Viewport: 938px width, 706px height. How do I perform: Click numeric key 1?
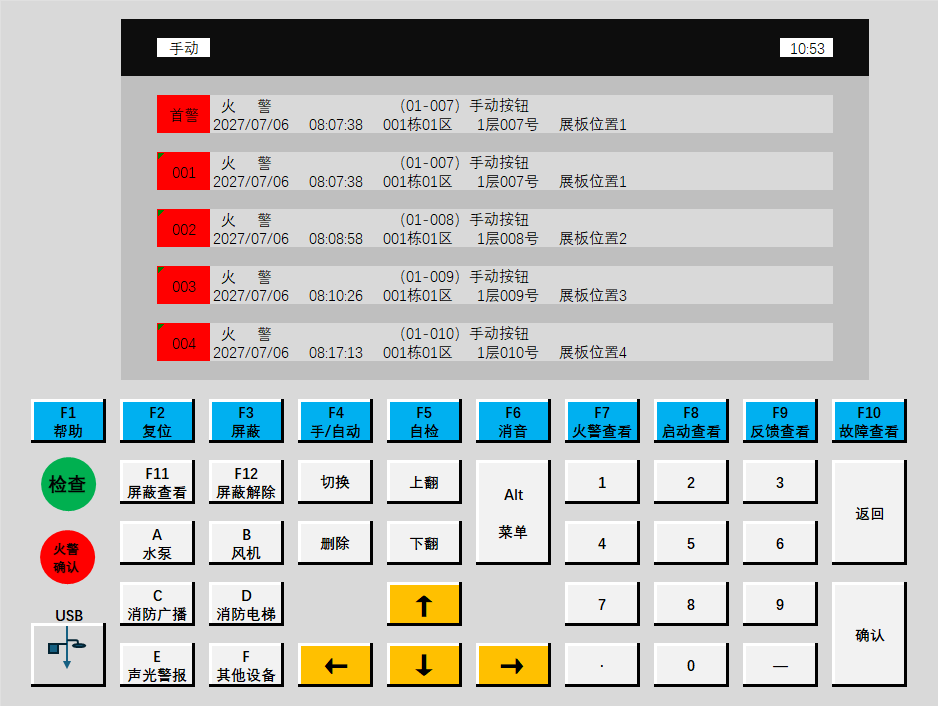[602, 482]
